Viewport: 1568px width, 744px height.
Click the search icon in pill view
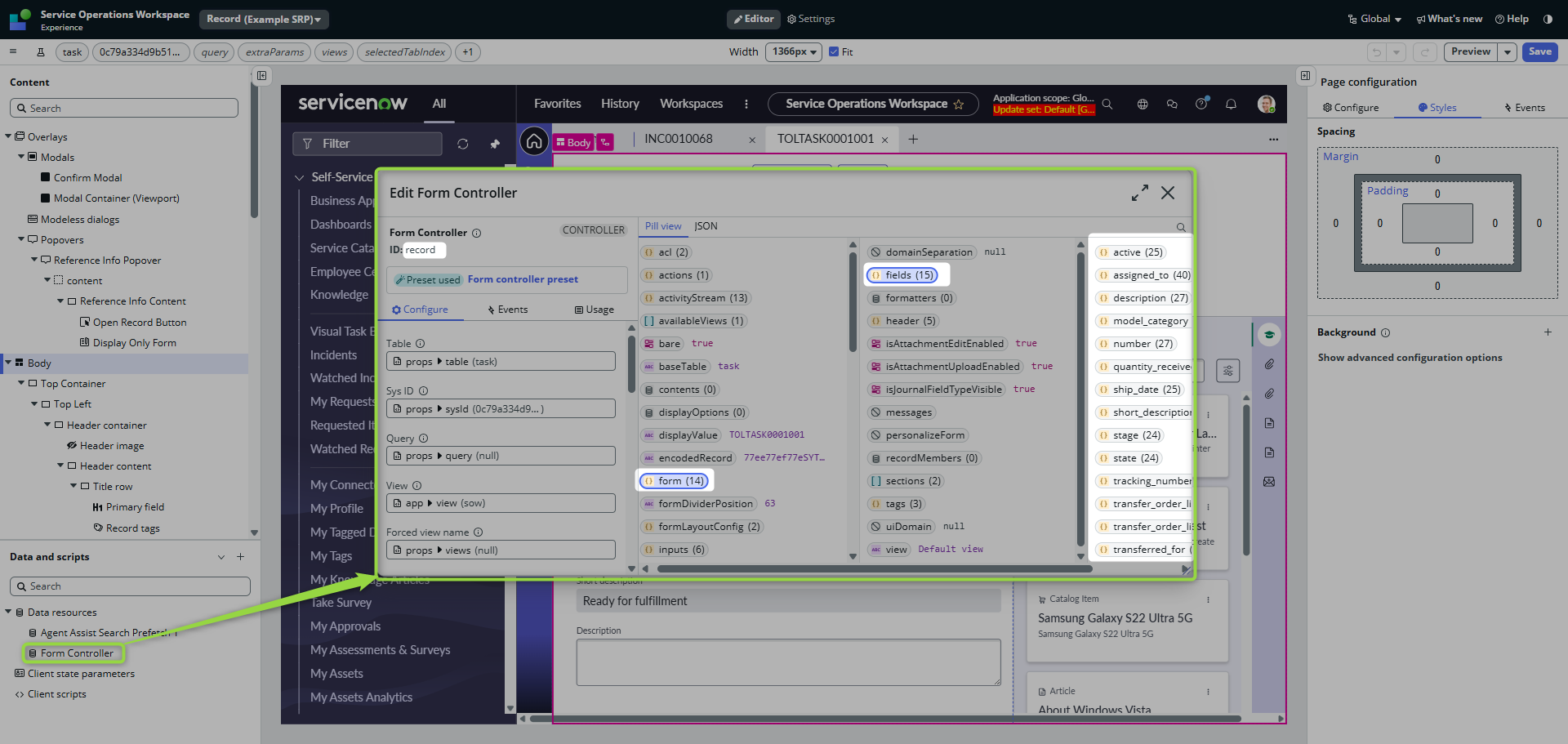click(1180, 227)
